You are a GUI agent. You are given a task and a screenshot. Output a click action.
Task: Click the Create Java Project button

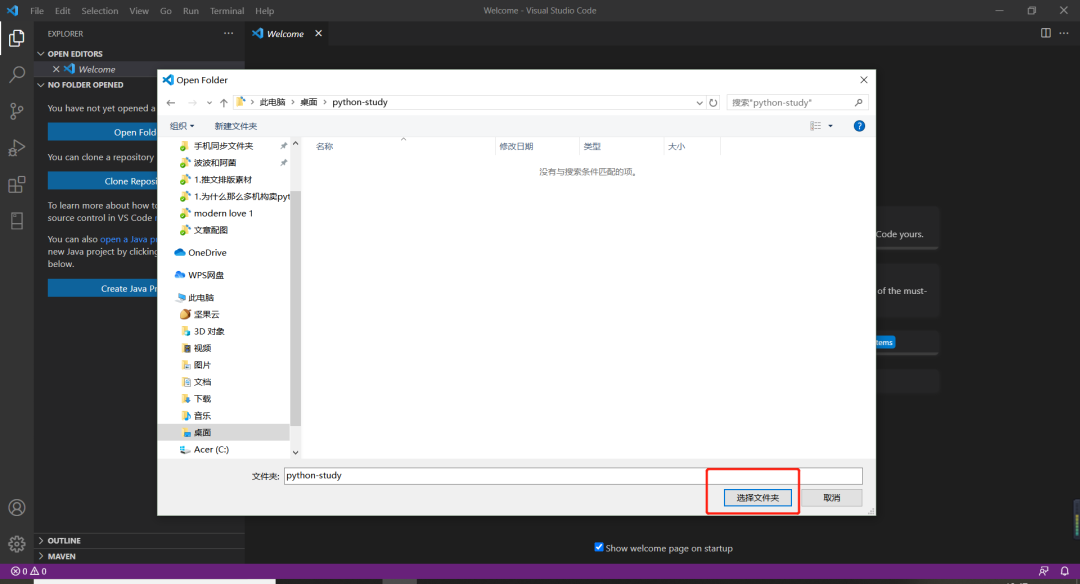click(103, 289)
